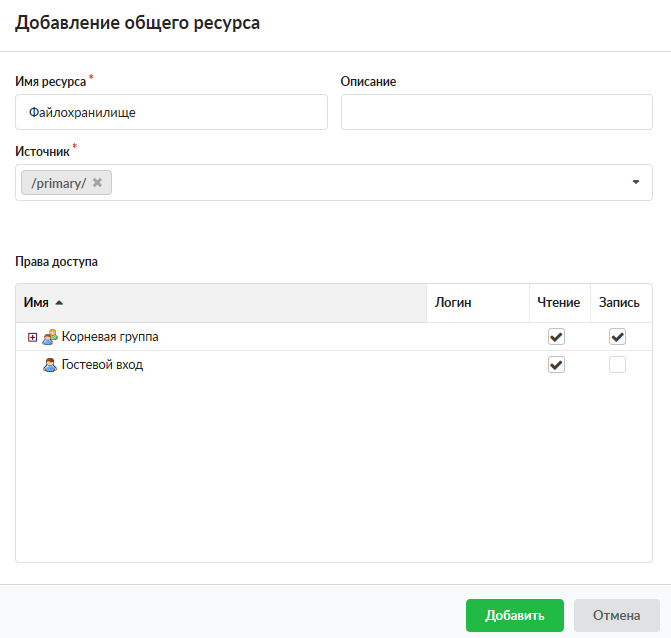This screenshot has width=671, height=638.
Task: Cancel the dialog with Отмена
Action: click(x=616, y=615)
